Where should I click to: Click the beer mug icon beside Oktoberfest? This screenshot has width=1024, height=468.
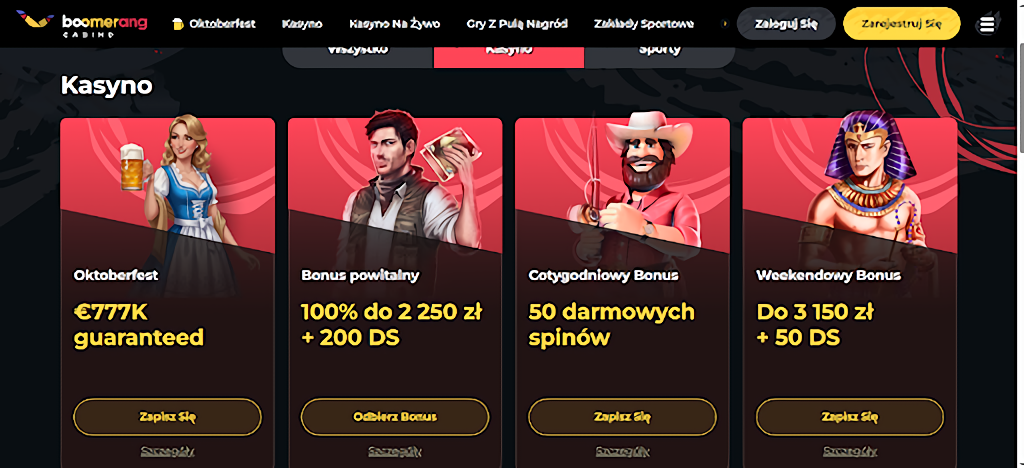pyautogui.click(x=178, y=24)
